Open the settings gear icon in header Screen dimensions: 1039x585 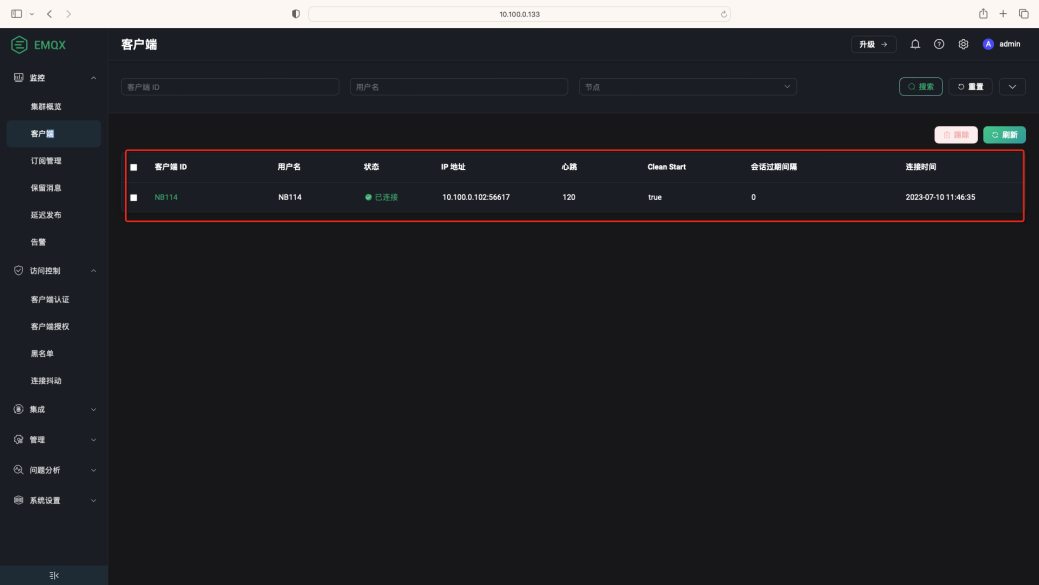coord(963,44)
